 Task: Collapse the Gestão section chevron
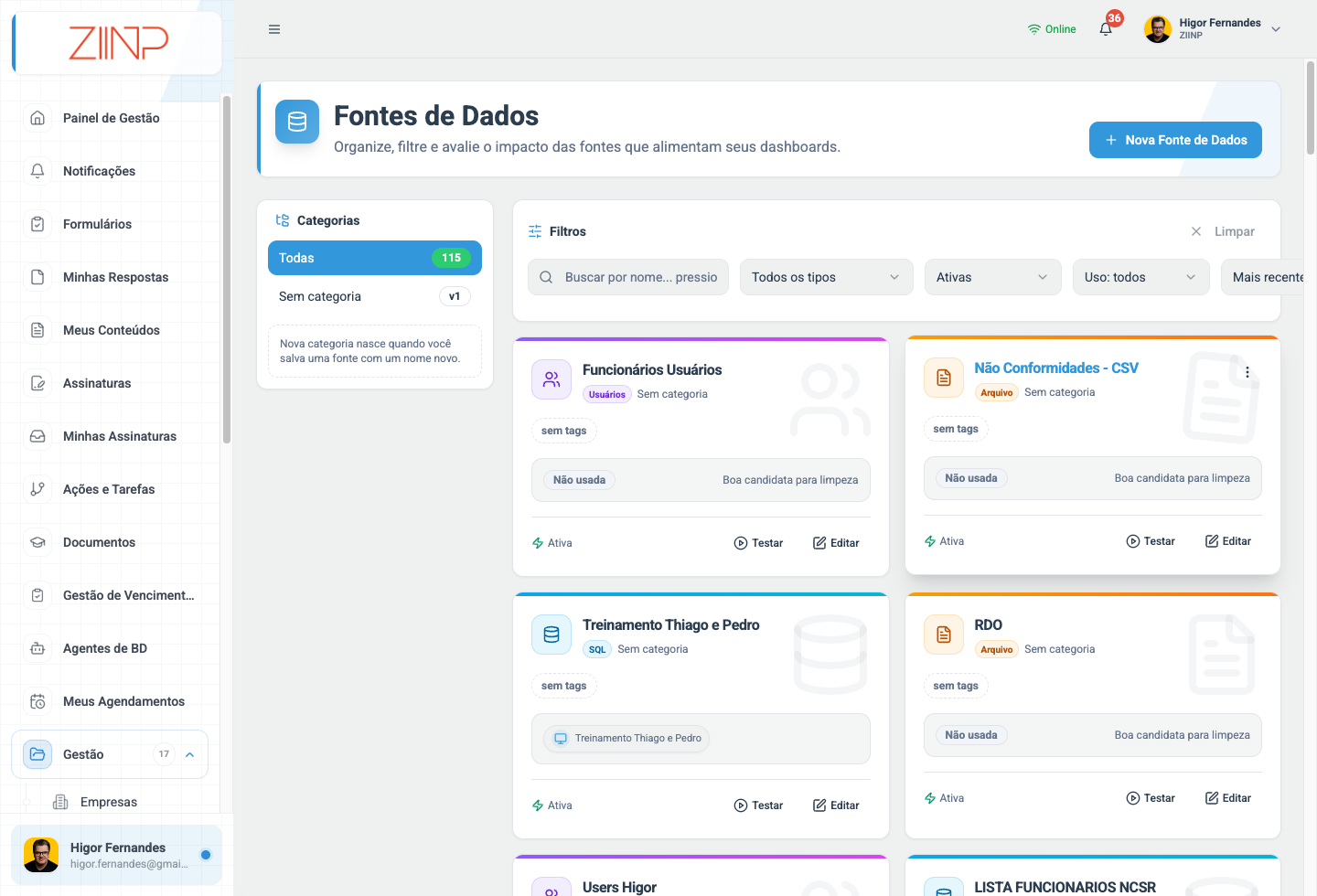(x=190, y=754)
